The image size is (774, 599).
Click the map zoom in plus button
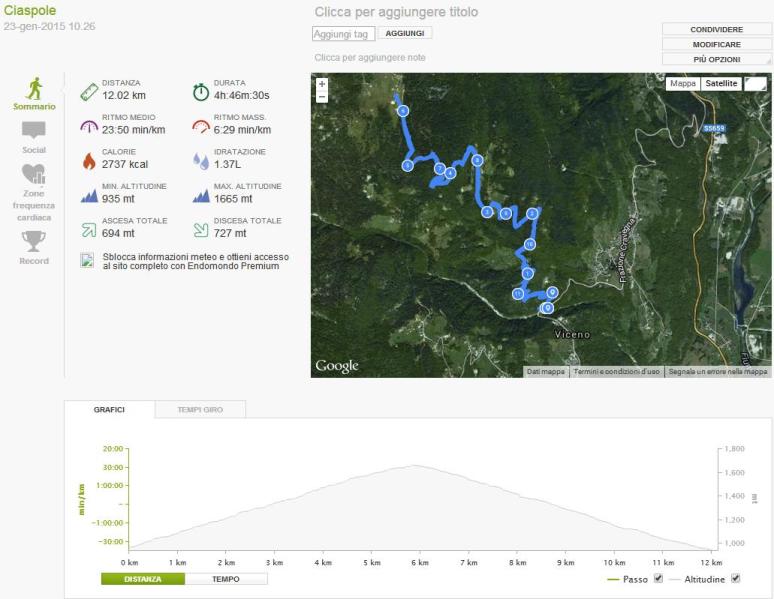(322, 85)
